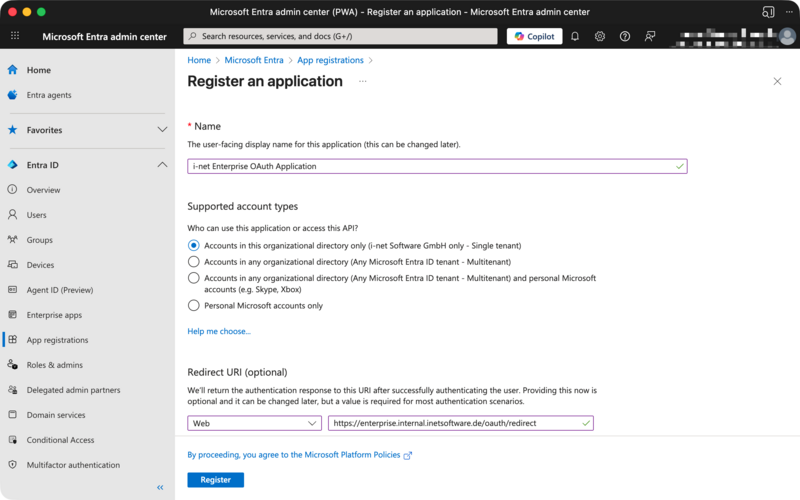Select Any Microsoft Entra ID tenant Multitenant
Screen dimensions: 800x500
(x=194, y=261)
